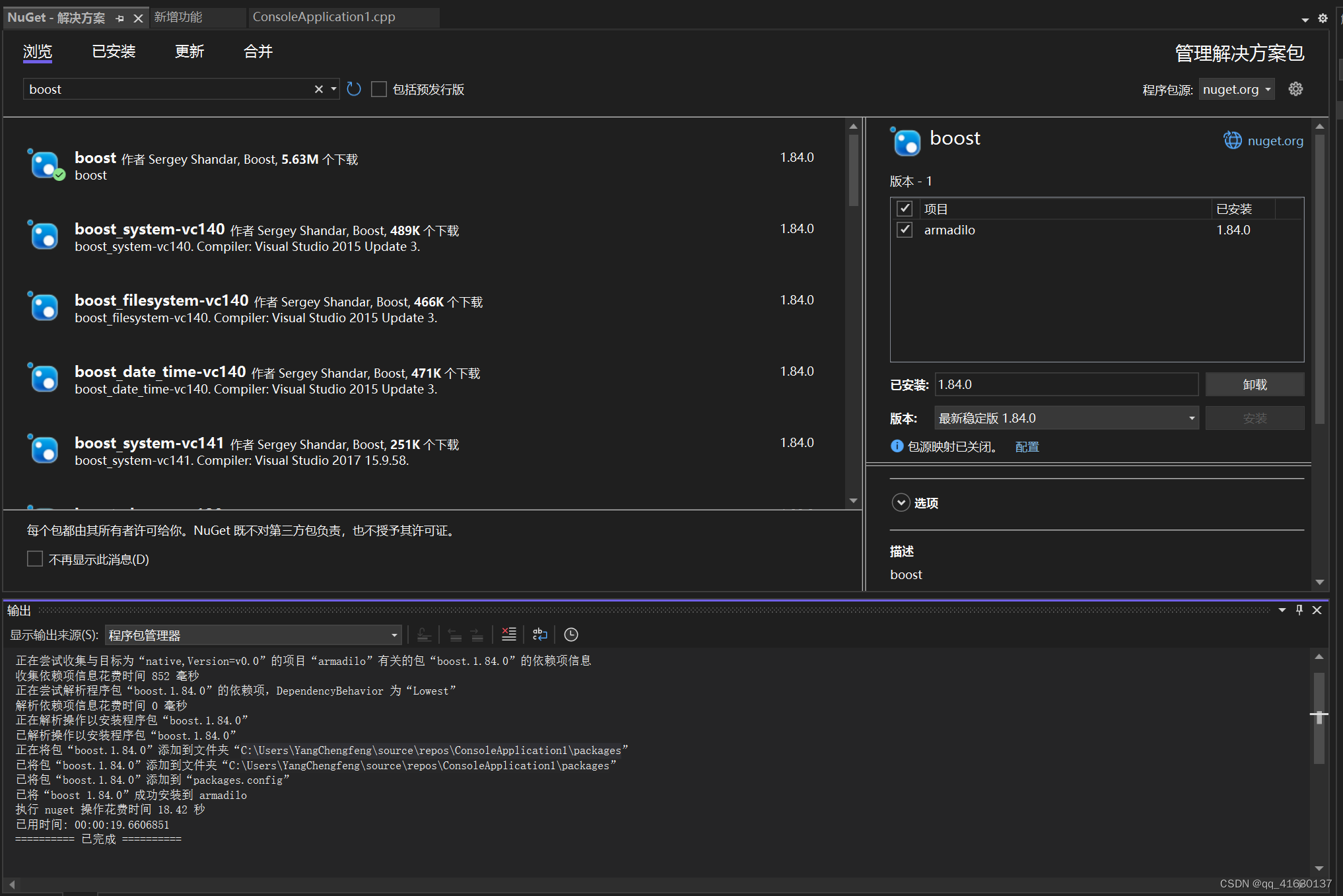Click globe icon next to nuget.org link
The height and width of the screenshot is (896, 1343).
[x=1232, y=141]
